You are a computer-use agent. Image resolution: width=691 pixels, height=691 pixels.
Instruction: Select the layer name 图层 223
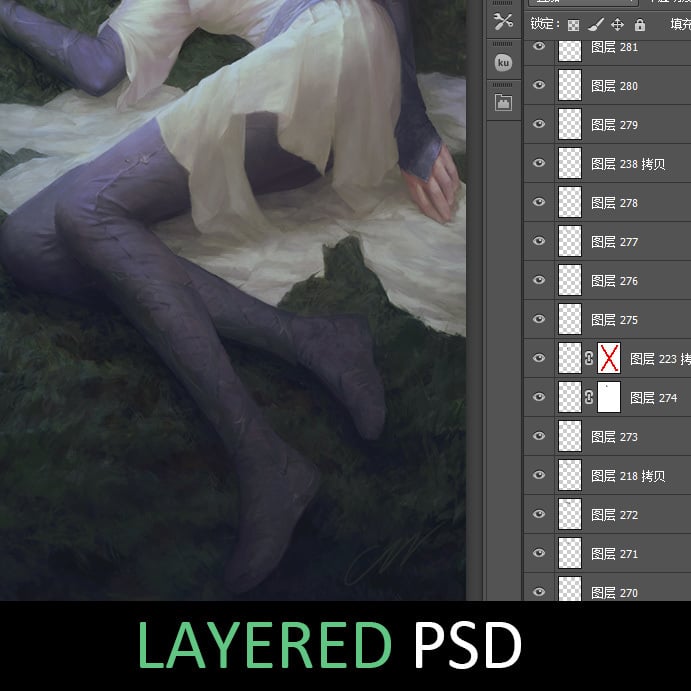(660, 359)
